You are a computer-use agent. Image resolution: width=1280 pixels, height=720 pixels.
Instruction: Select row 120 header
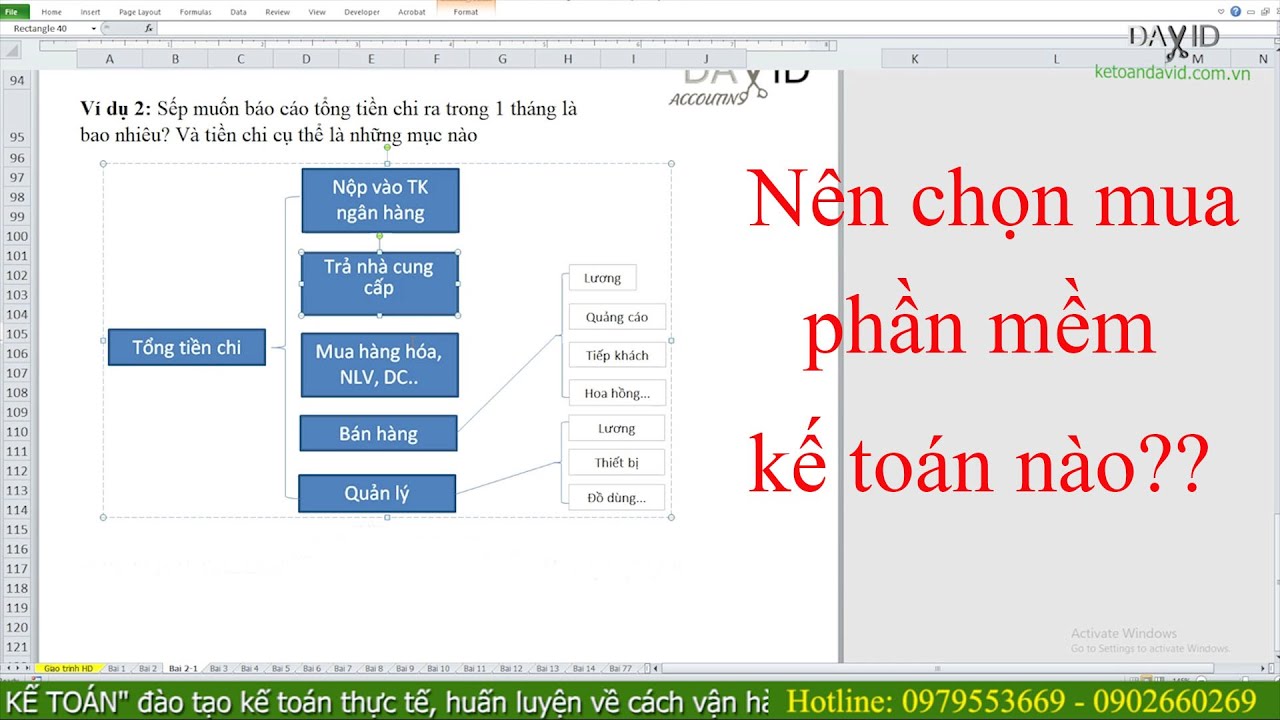(17, 628)
